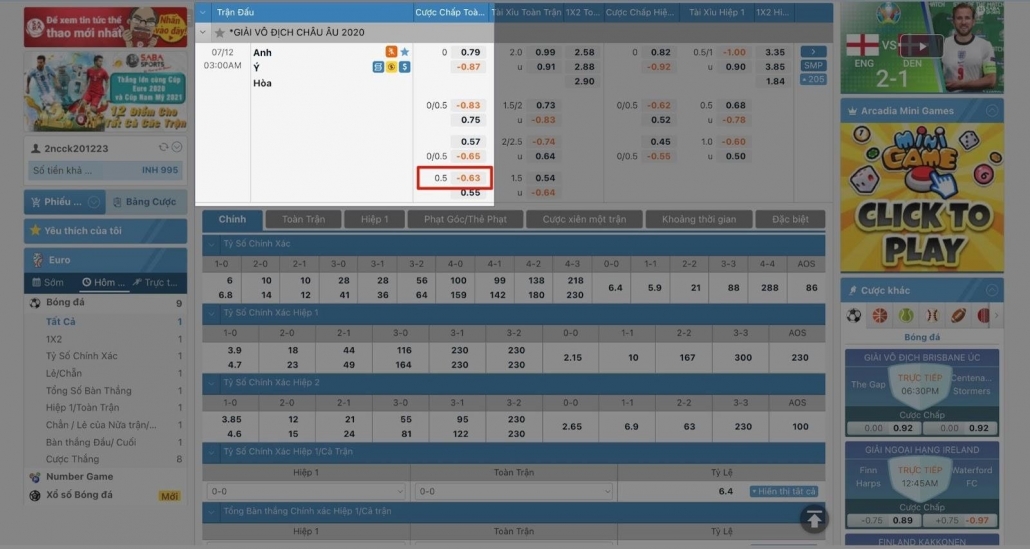Select Tất Cả in the sidebar
The width and height of the screenshot is (1030, 549).
[x=60, y=322]
